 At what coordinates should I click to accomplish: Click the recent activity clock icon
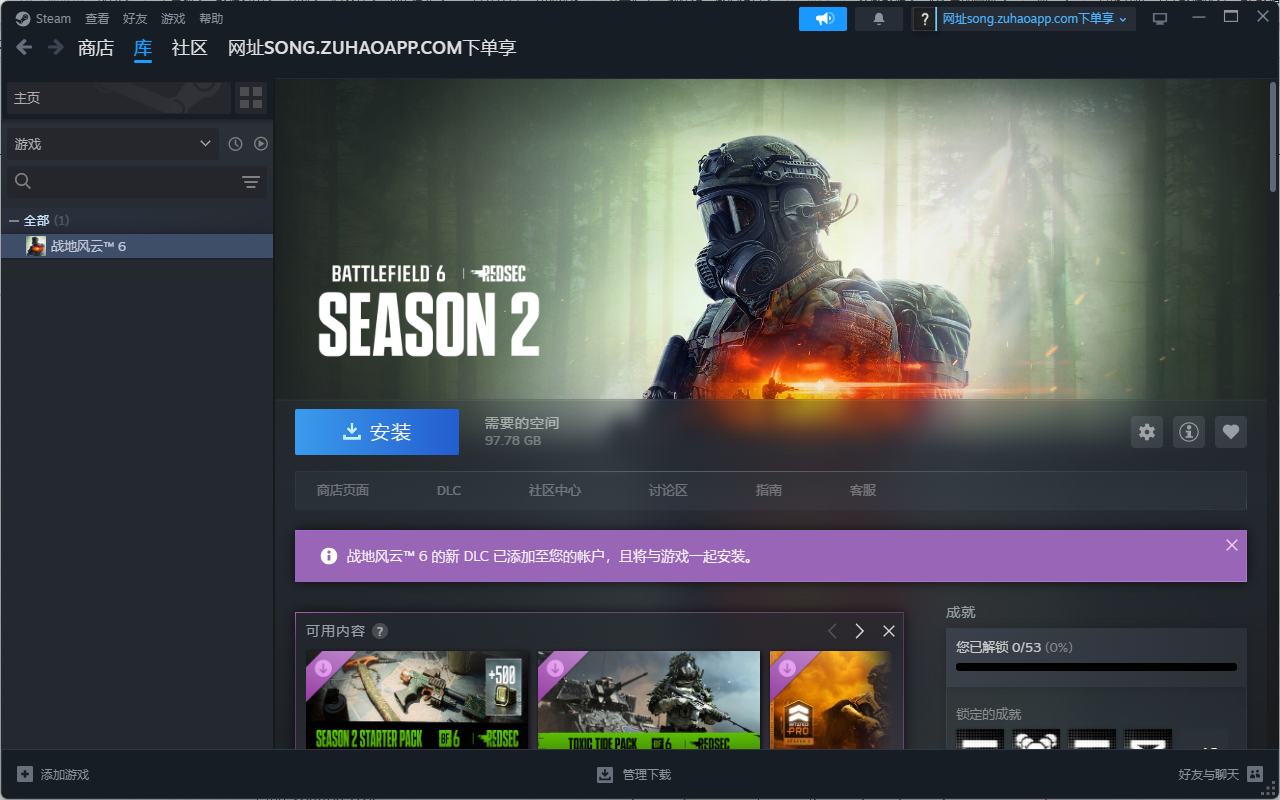click(235, 144)
